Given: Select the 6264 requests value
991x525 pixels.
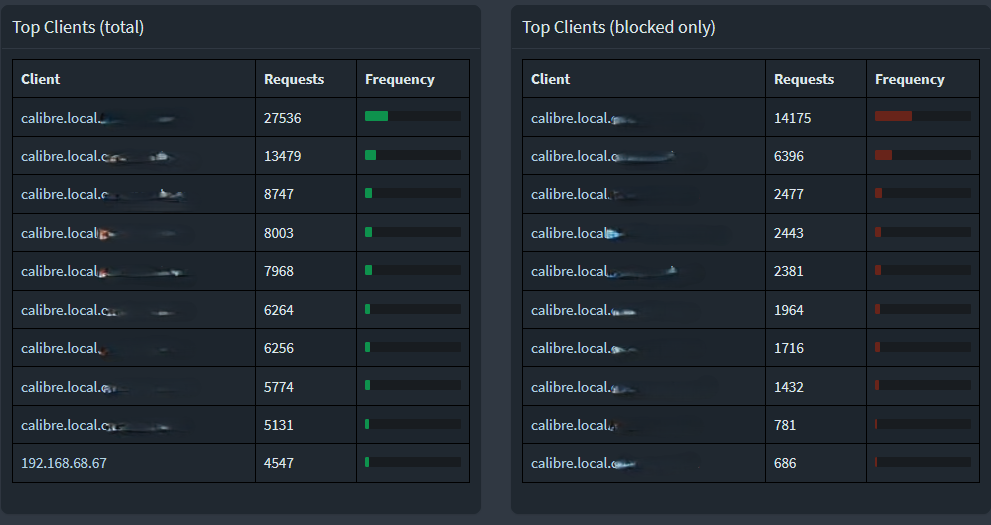Looking at the screenshot, I should coord(279,310).
